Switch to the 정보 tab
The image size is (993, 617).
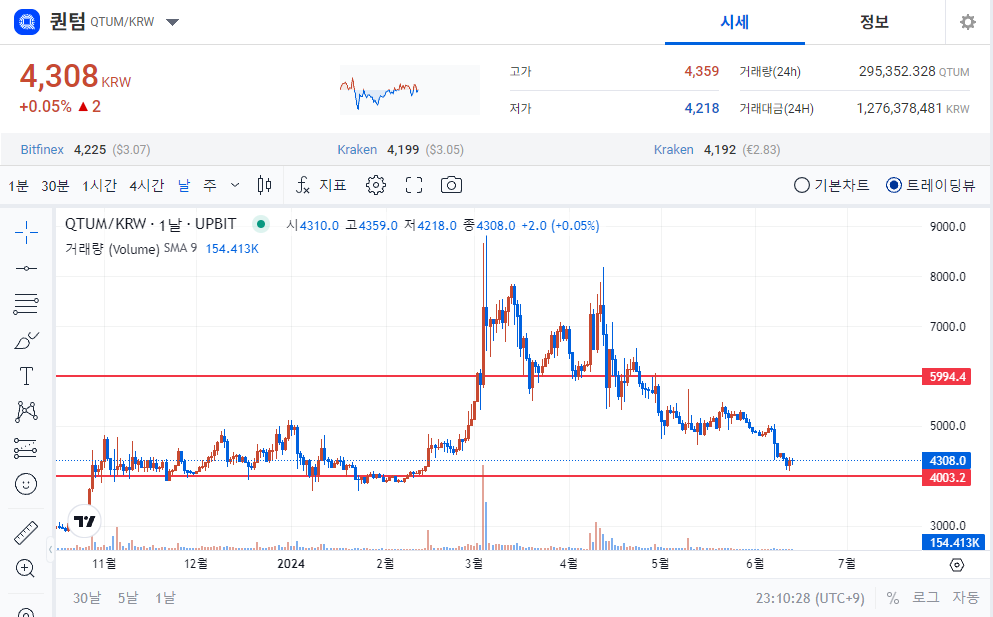point(874,22)
